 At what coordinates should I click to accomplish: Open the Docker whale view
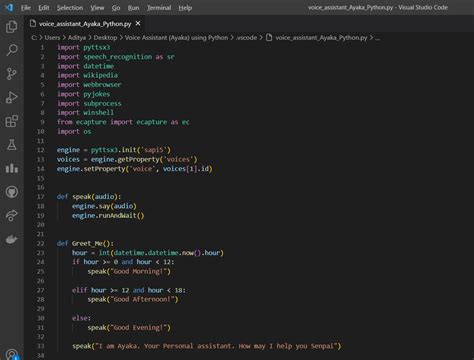(x=12, y=239)
